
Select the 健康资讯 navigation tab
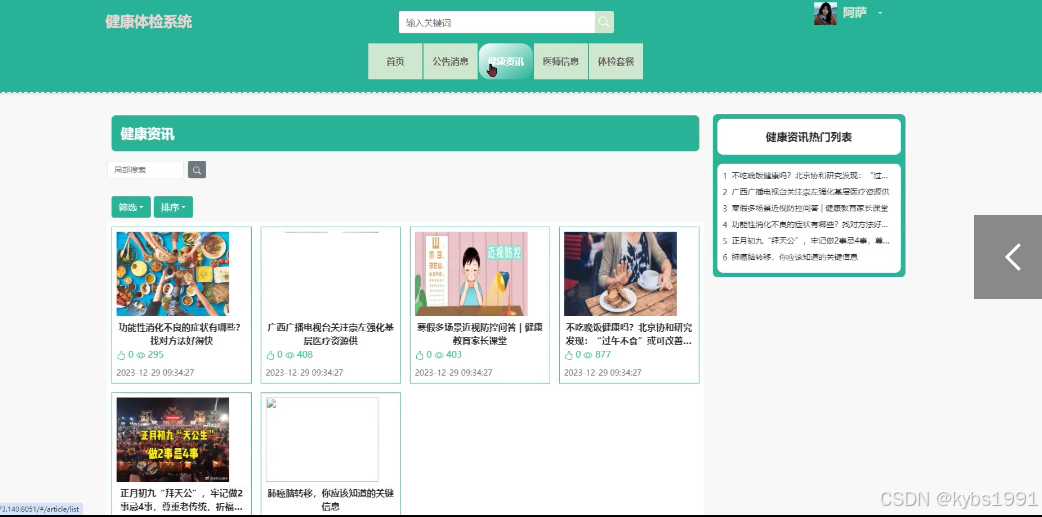pos(505,61)
